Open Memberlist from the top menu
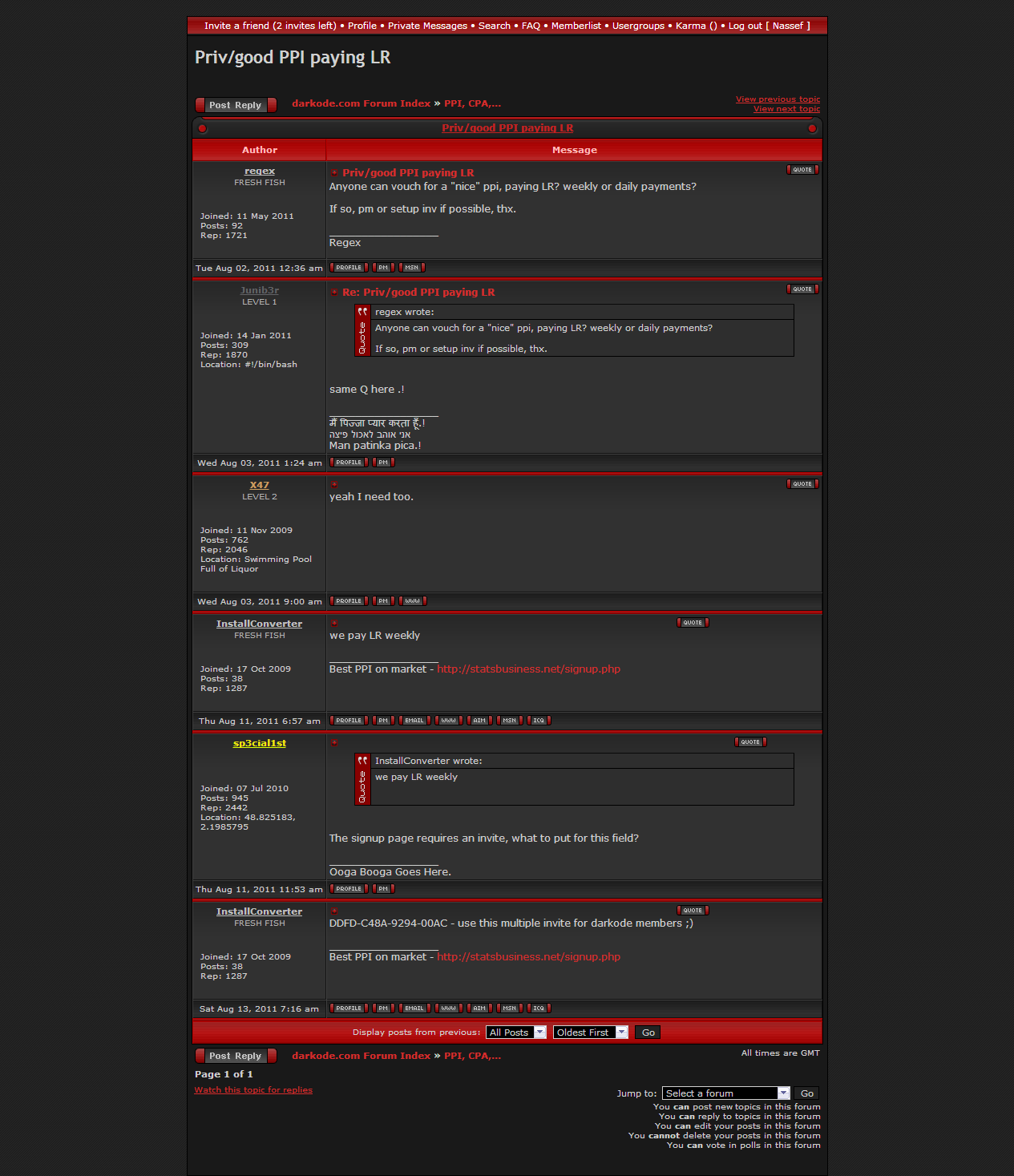This screenshot has width=1014, height=1176. (576, 26)
